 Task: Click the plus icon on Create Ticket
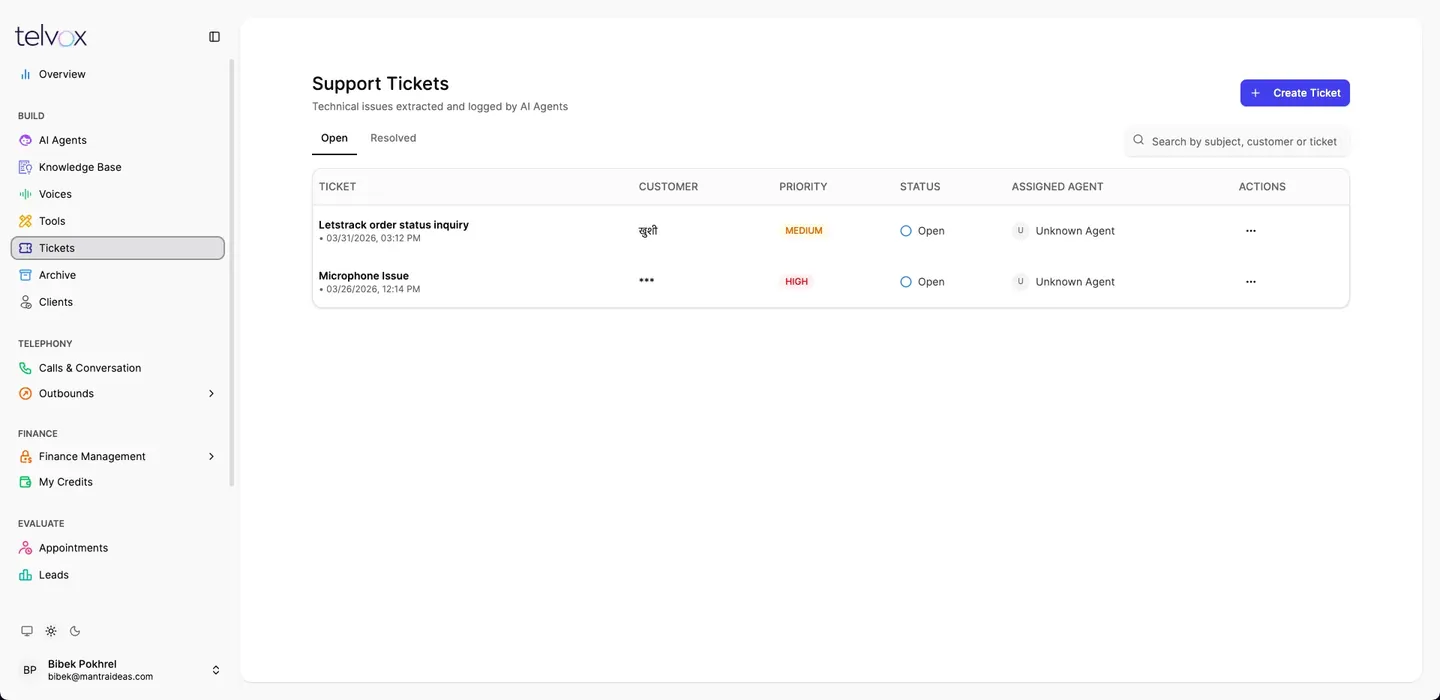[1256, 93]
